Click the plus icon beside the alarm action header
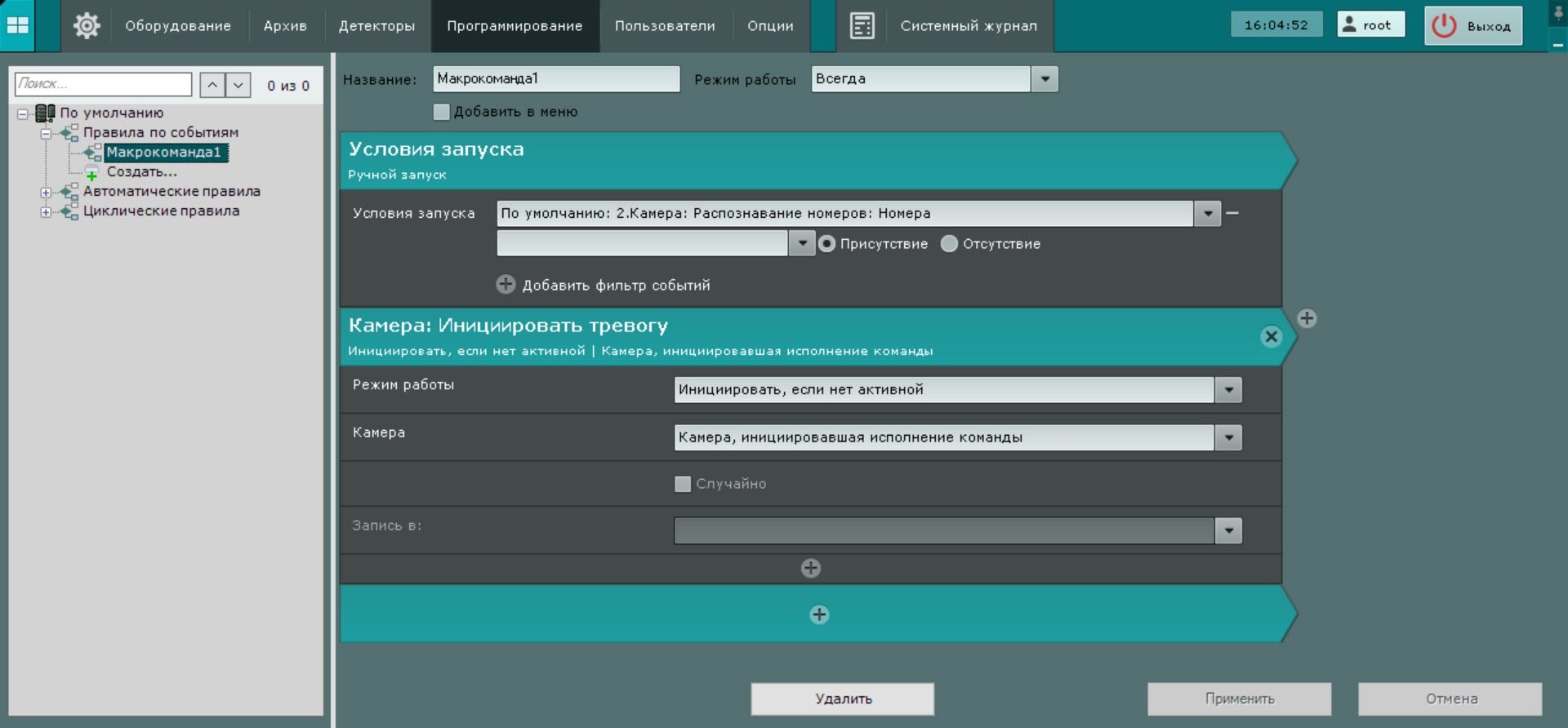The height and width of the screenshot is (728, 1568). click(1307, 318)
